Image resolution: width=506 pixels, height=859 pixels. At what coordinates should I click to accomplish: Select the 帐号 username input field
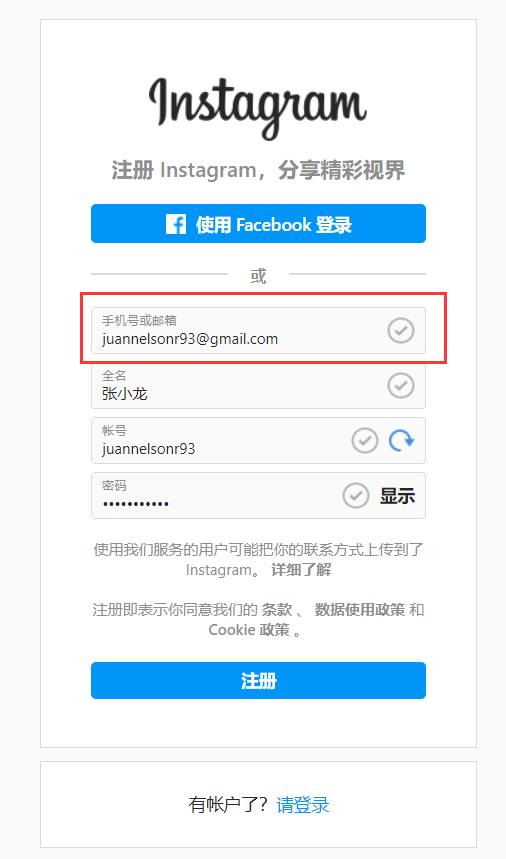(x=258, y=440)
